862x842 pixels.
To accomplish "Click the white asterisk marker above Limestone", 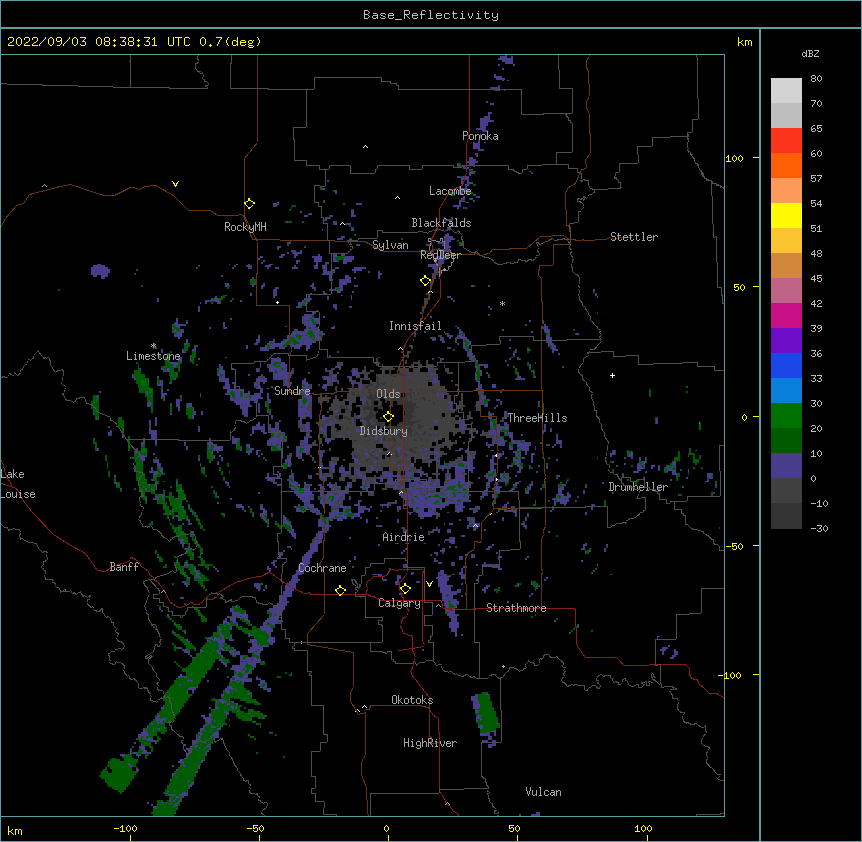I will click(153, 346).
